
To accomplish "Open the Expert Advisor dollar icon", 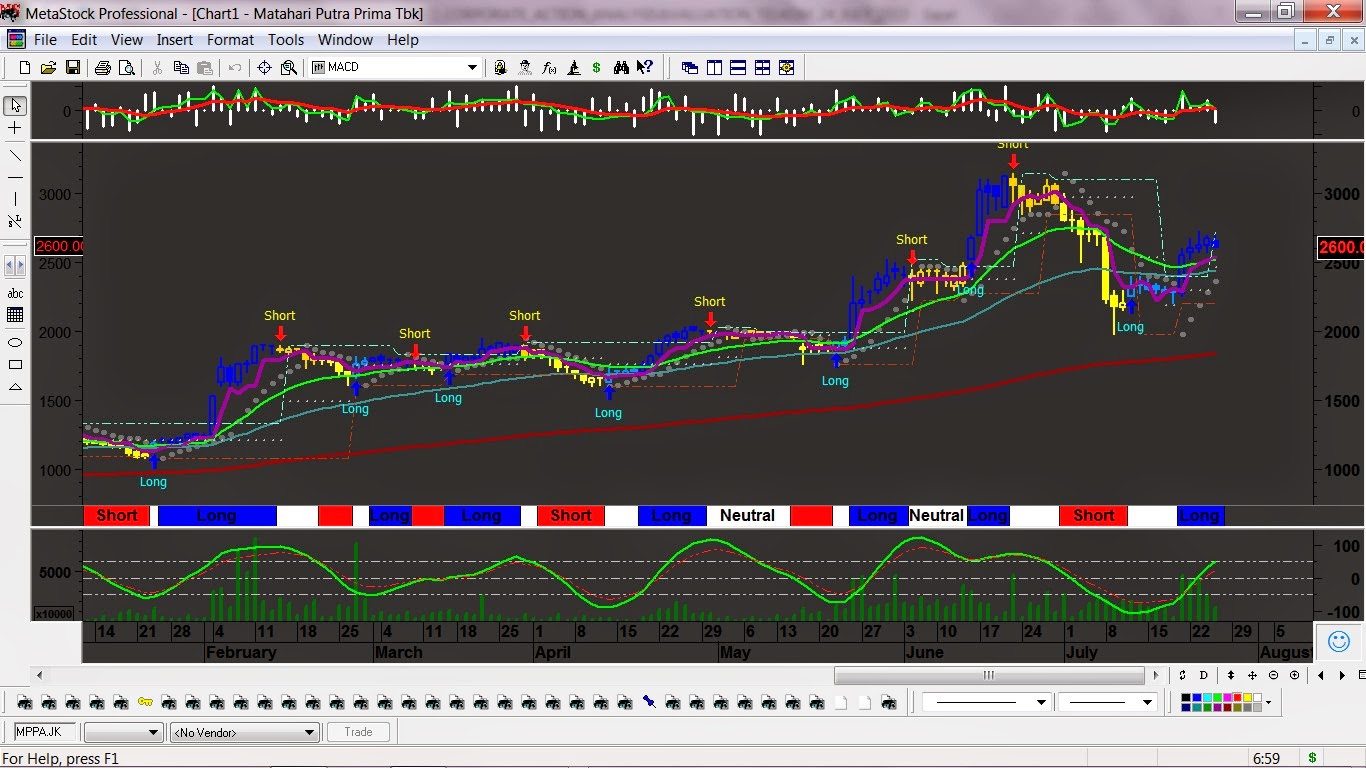I will tap(596, 67).
